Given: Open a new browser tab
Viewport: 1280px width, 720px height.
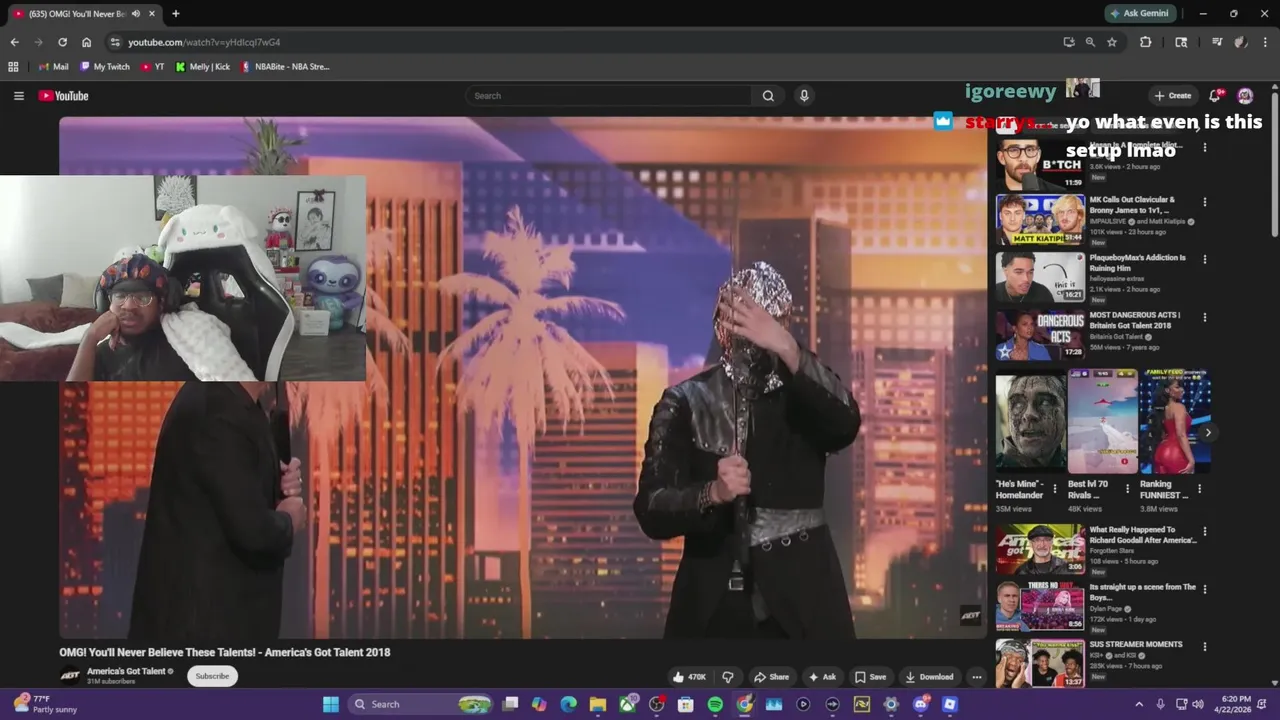Looking at the screenshot, I should tap(176, 14).
